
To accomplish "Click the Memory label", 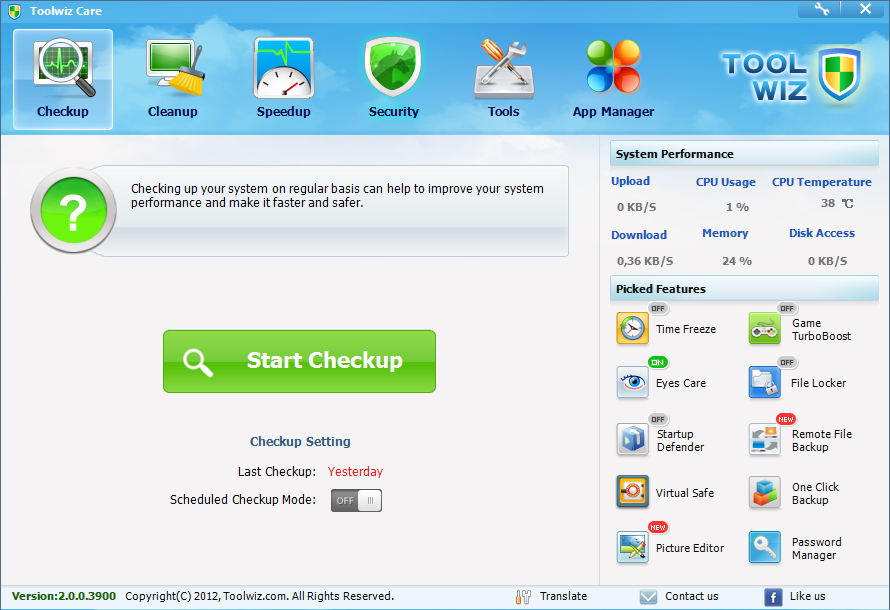I will click(725, 233).
